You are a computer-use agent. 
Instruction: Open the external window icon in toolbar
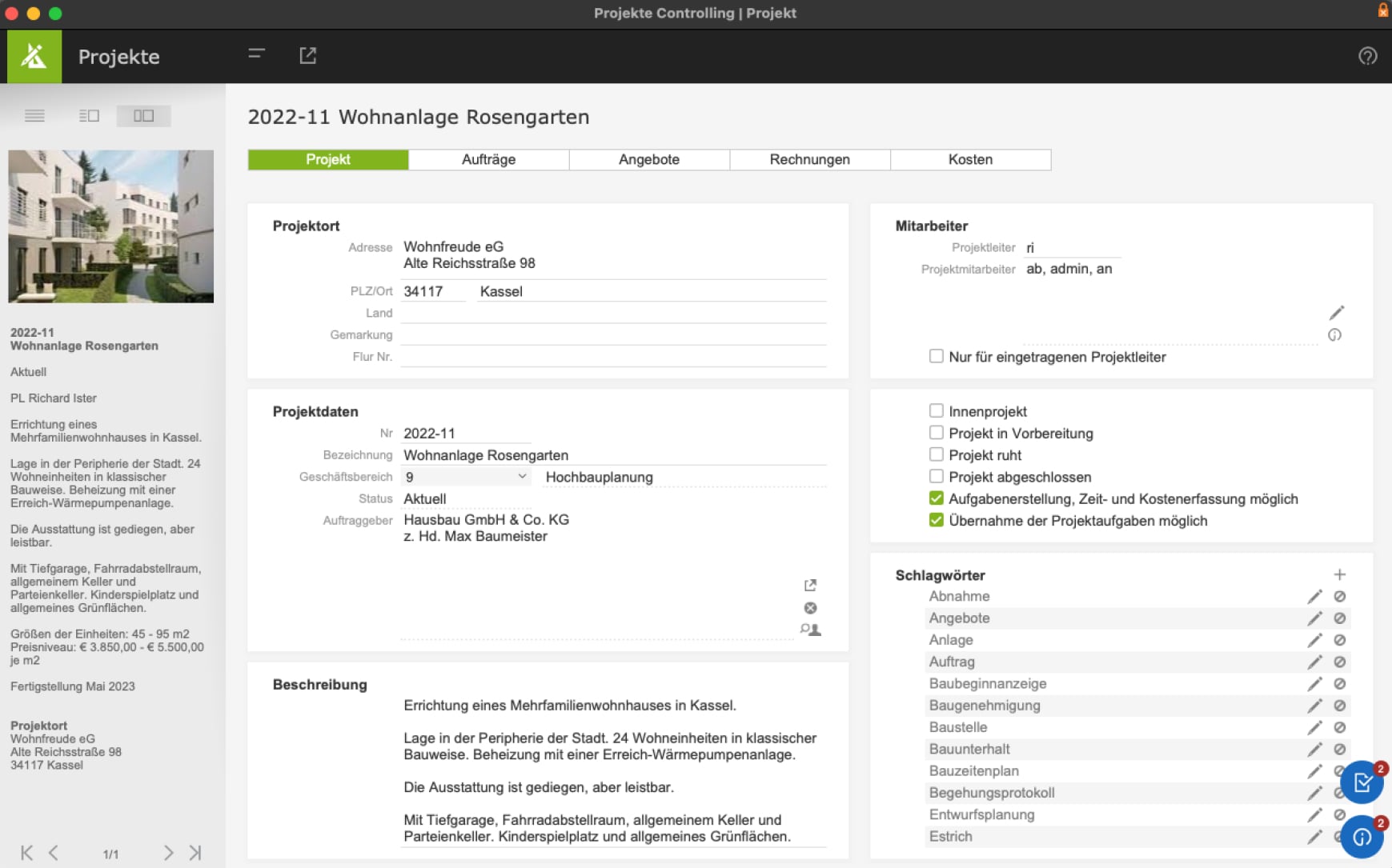click(x=308, y=55)
